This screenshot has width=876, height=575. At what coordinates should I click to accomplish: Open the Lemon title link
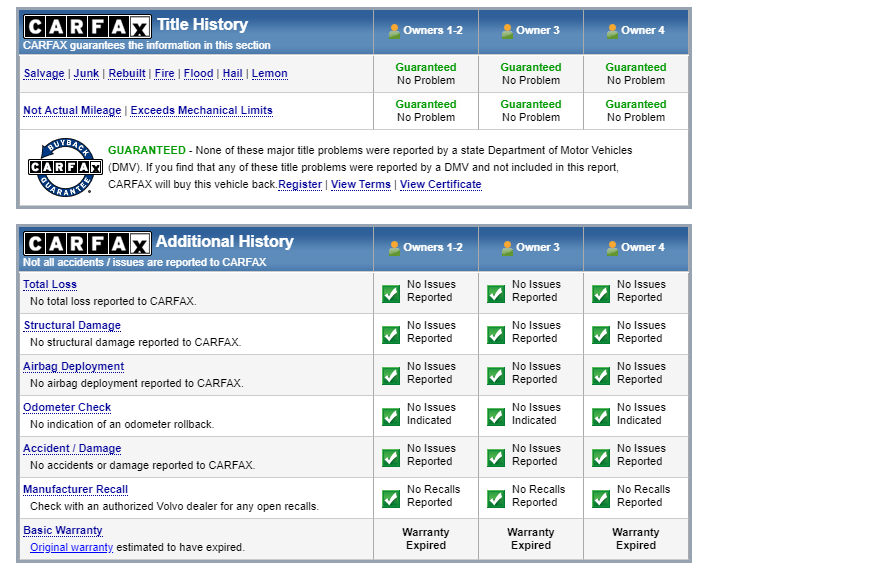coord(269,73)
